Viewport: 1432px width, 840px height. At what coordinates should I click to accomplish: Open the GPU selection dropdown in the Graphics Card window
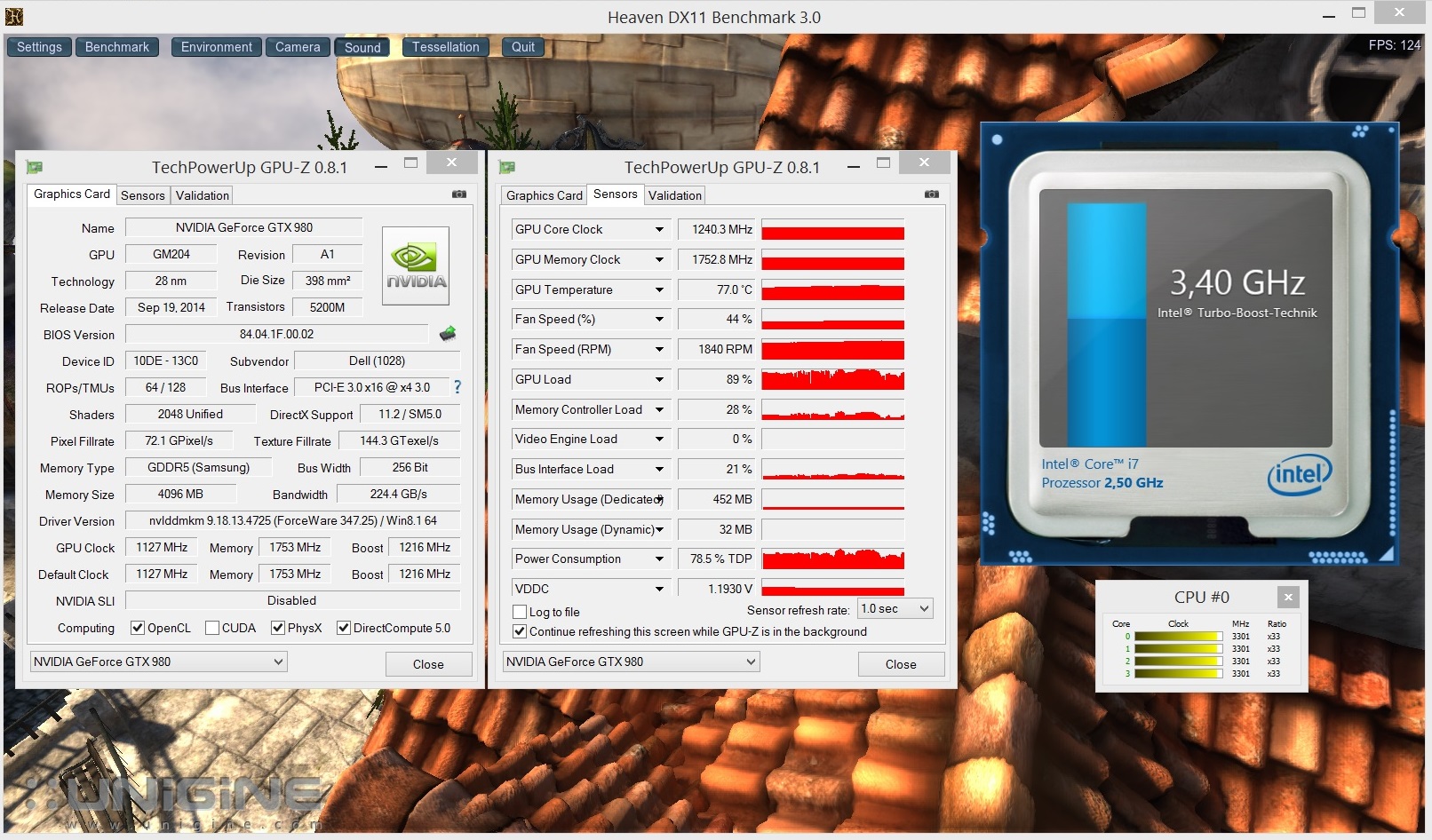(158, 662)
